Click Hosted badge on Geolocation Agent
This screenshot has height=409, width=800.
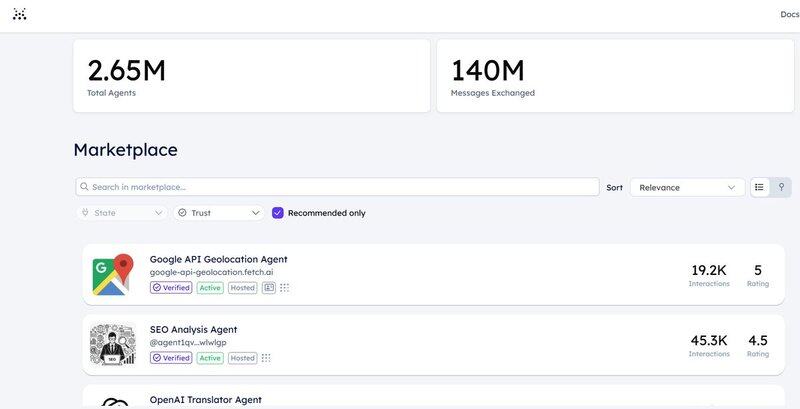(242, 288)
